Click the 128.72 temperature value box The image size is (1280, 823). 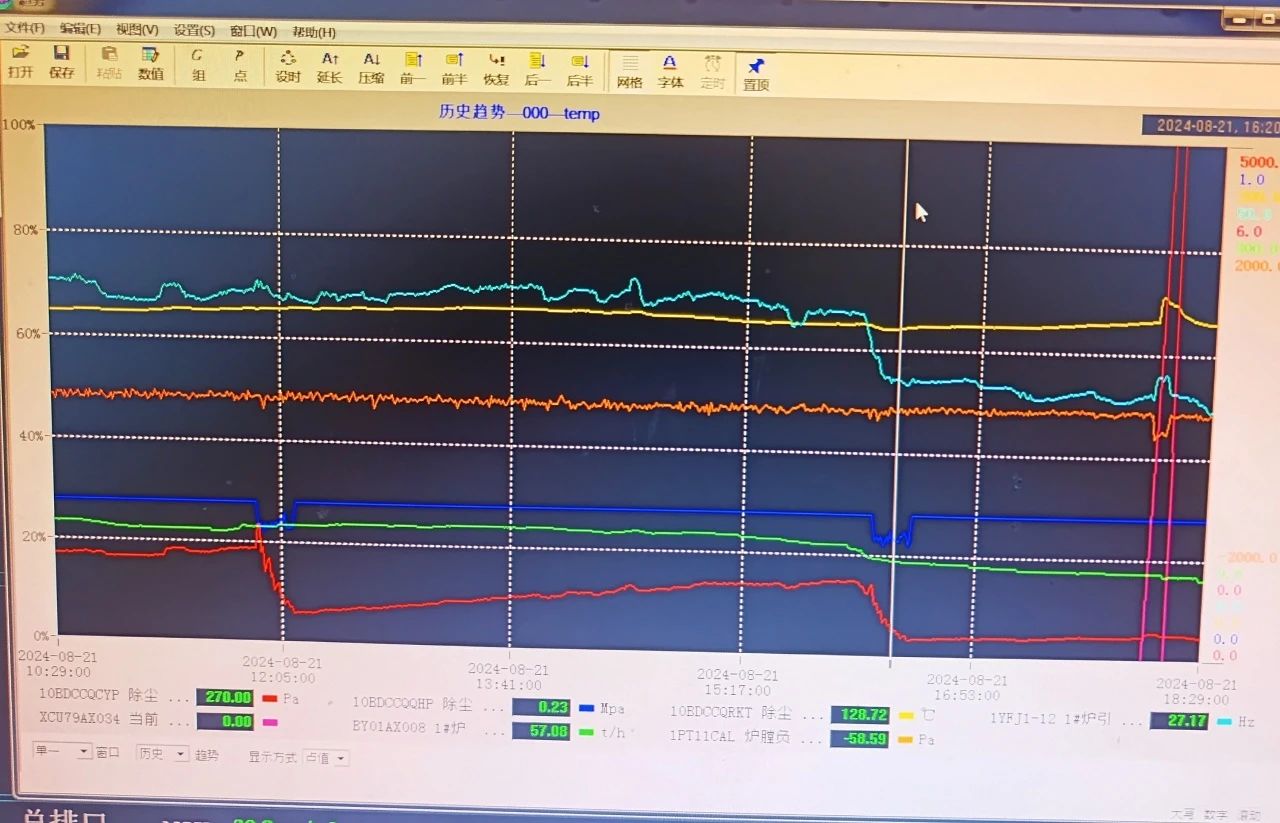pyautogui.click(x=859, y=715)
